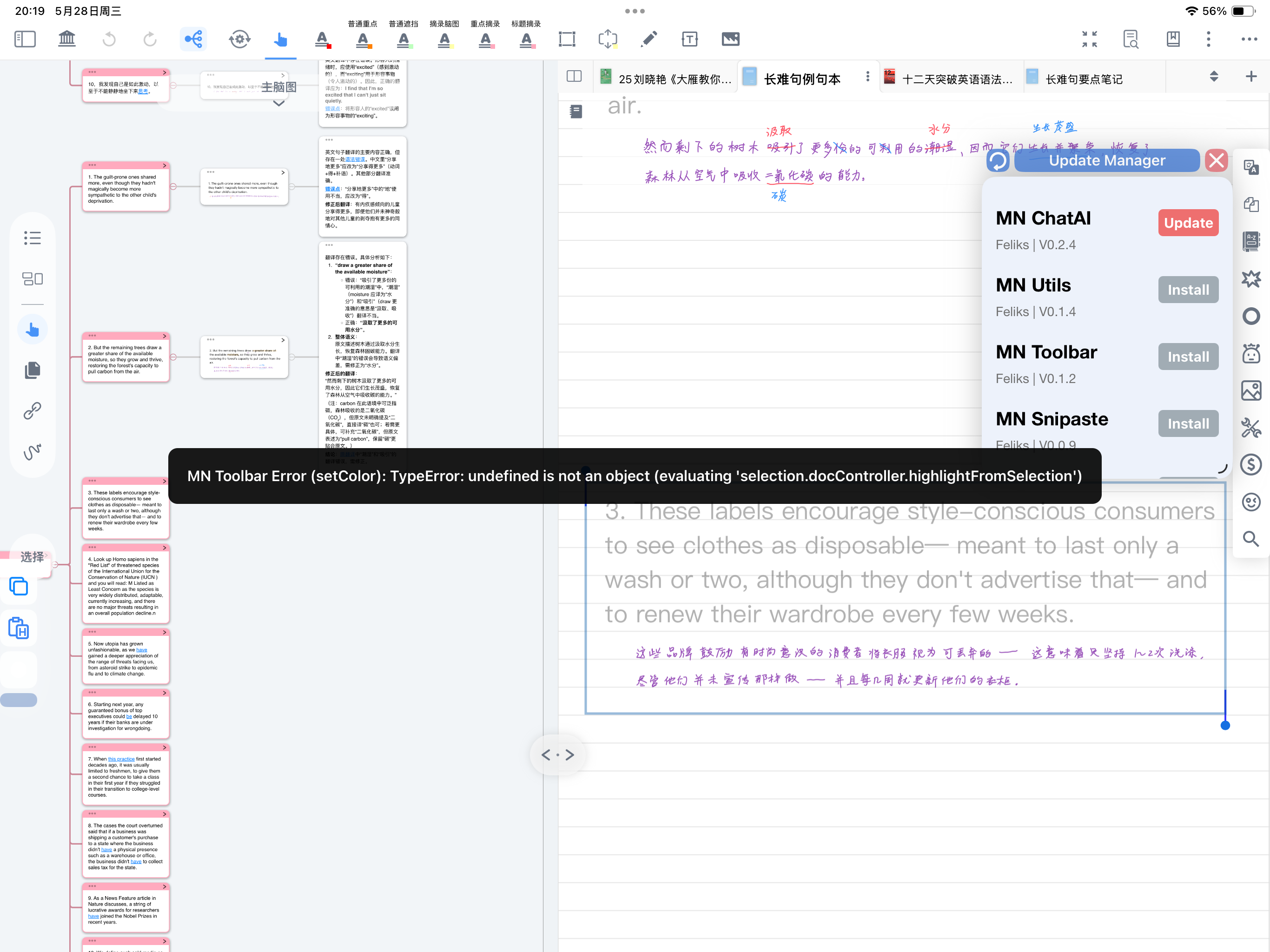Toggle outline list view in left sidebar

click(x=32, y=238)
